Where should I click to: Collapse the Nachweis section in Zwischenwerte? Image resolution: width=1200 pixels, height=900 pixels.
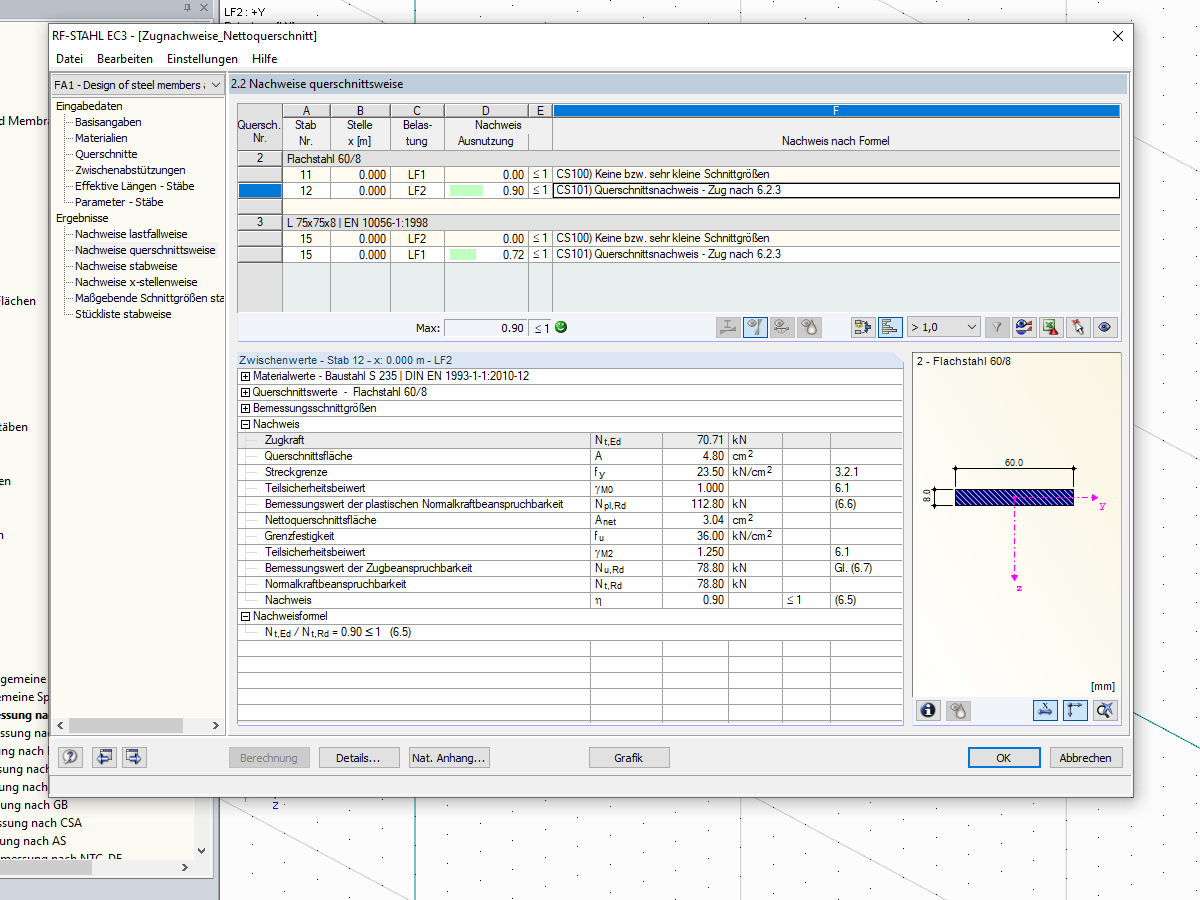(245, 424)
